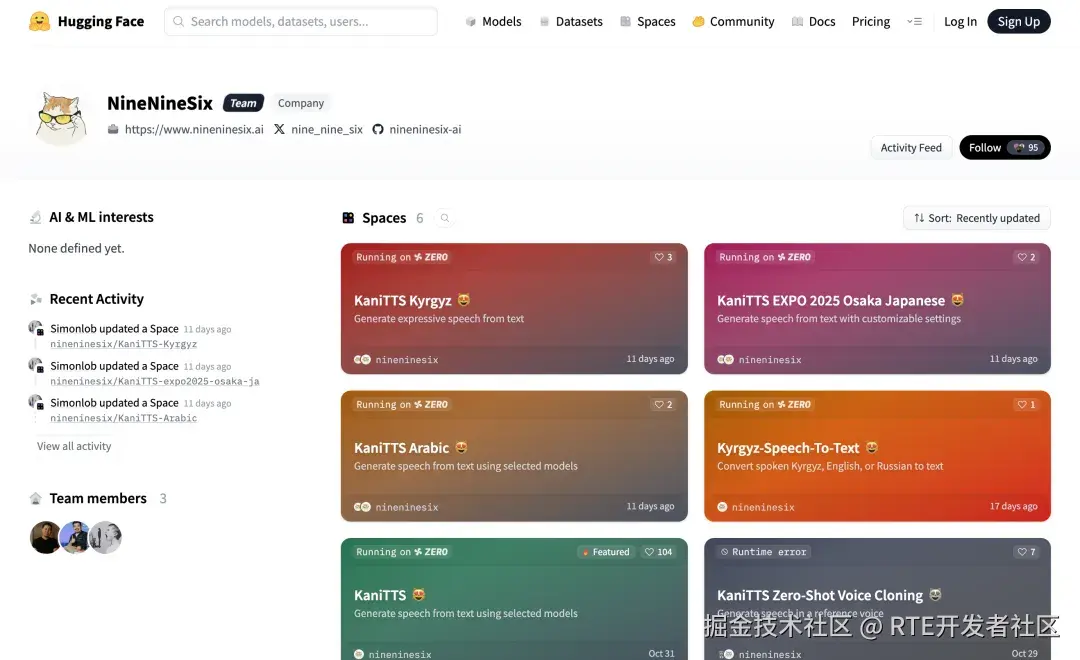Viewport: 1080px width, 660px height.
Task: Click the Sign Up button
Action: coord(1019,21)
